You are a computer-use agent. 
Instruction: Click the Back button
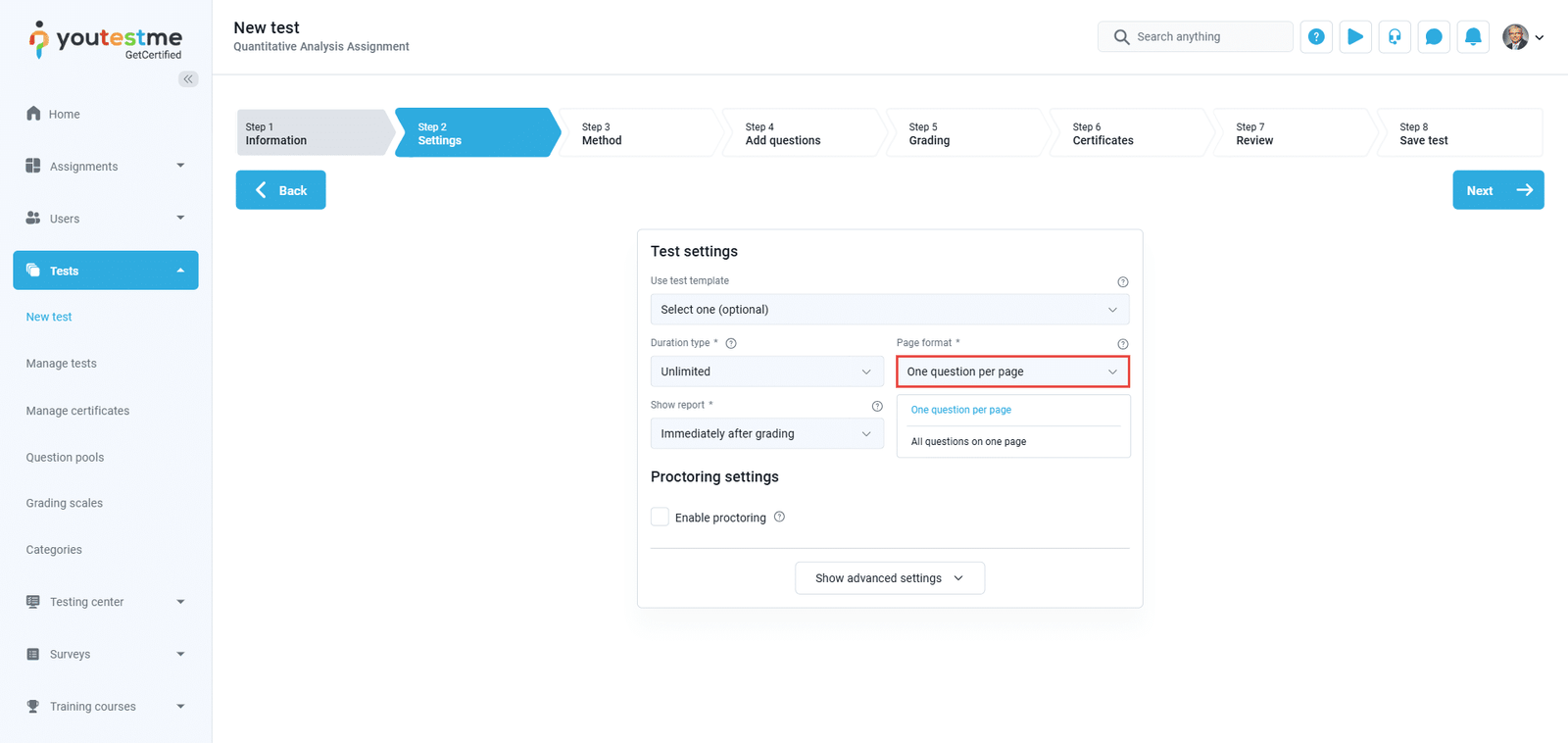click(280, 190)
